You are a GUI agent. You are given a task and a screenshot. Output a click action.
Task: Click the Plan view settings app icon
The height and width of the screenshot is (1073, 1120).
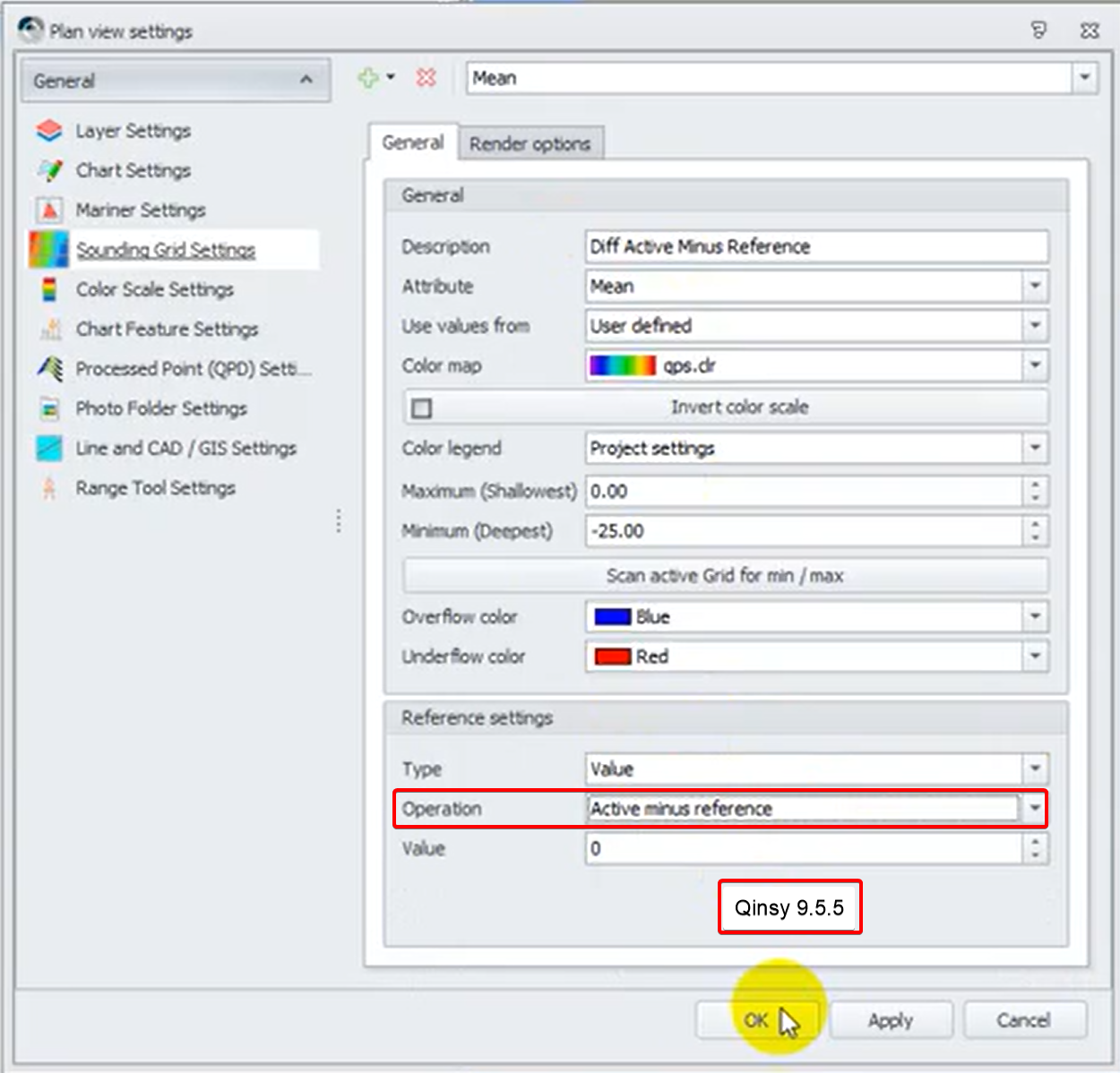(30, 30)
